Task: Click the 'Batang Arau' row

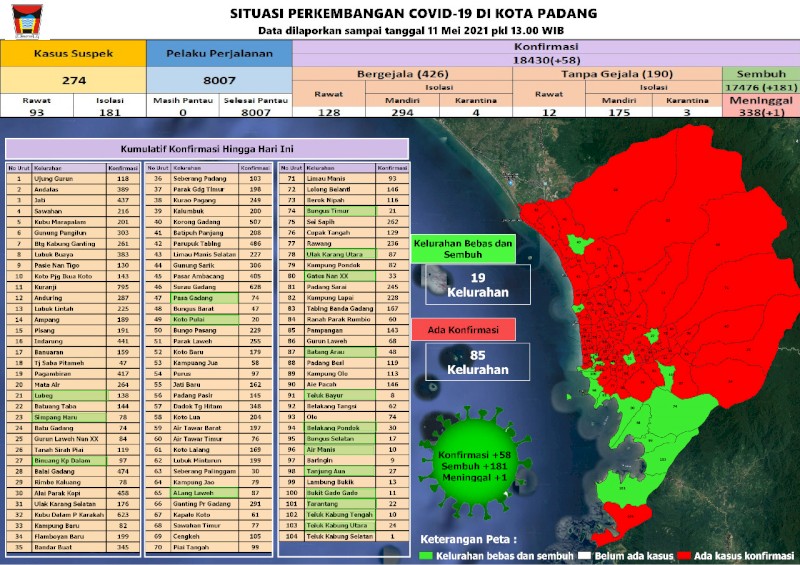Action: point(344,352)
